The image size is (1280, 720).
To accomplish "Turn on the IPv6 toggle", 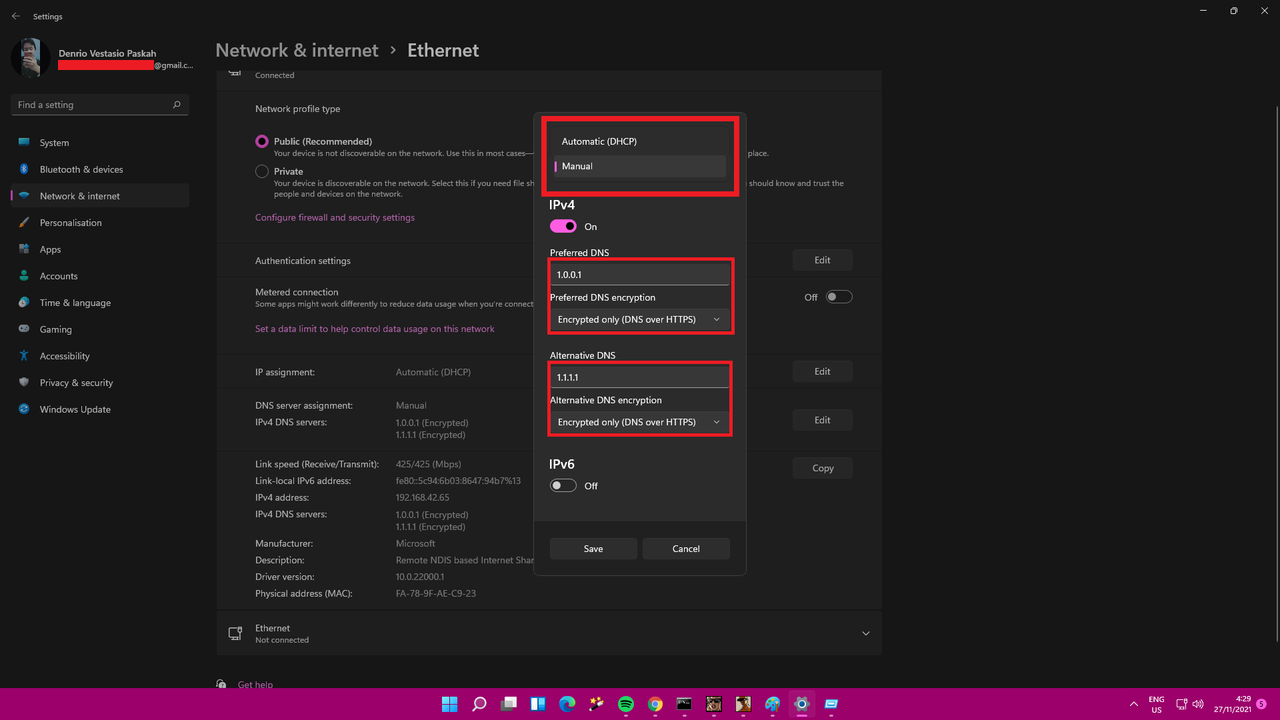I will (x=563, y=485).
